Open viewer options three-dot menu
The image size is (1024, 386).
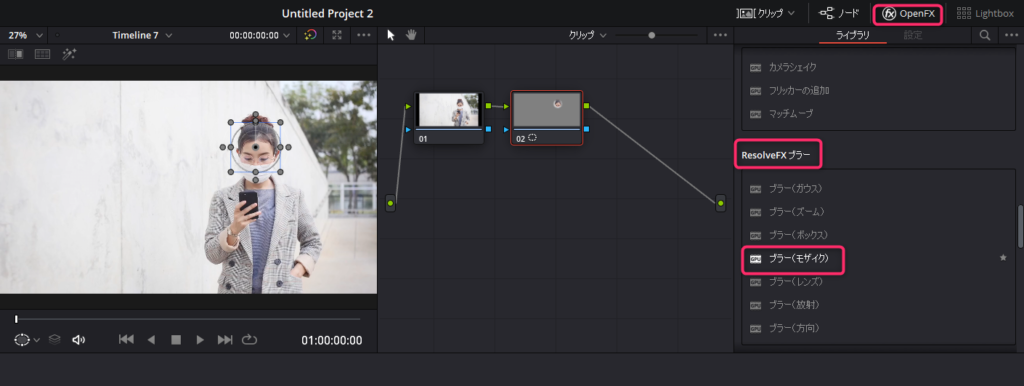(364, 35)
